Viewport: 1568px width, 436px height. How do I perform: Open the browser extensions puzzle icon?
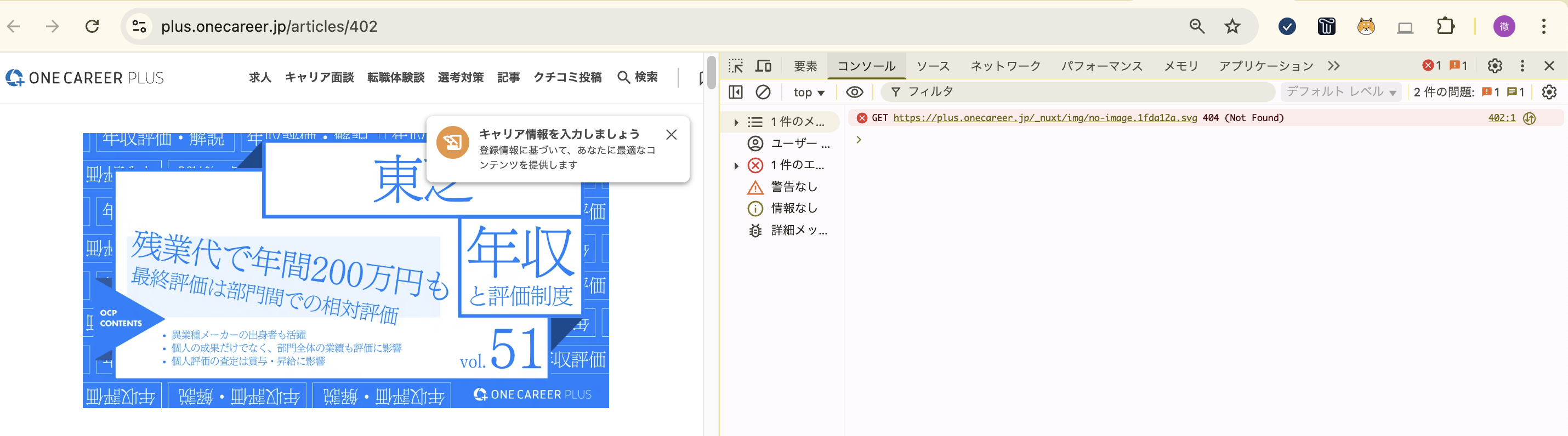click(x=1445, y=26)
